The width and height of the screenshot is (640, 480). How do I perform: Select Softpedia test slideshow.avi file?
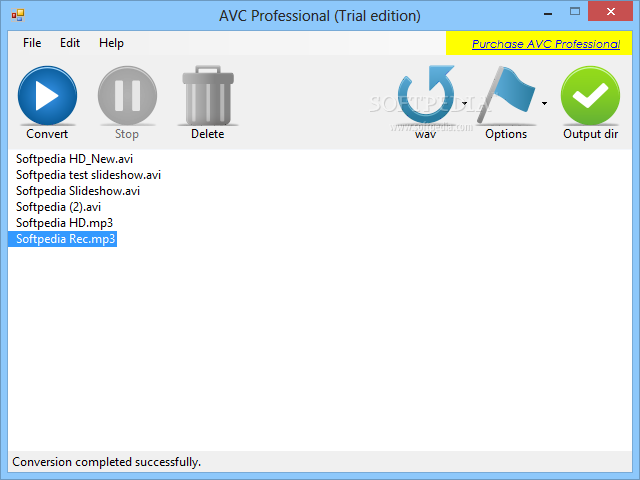88,175
